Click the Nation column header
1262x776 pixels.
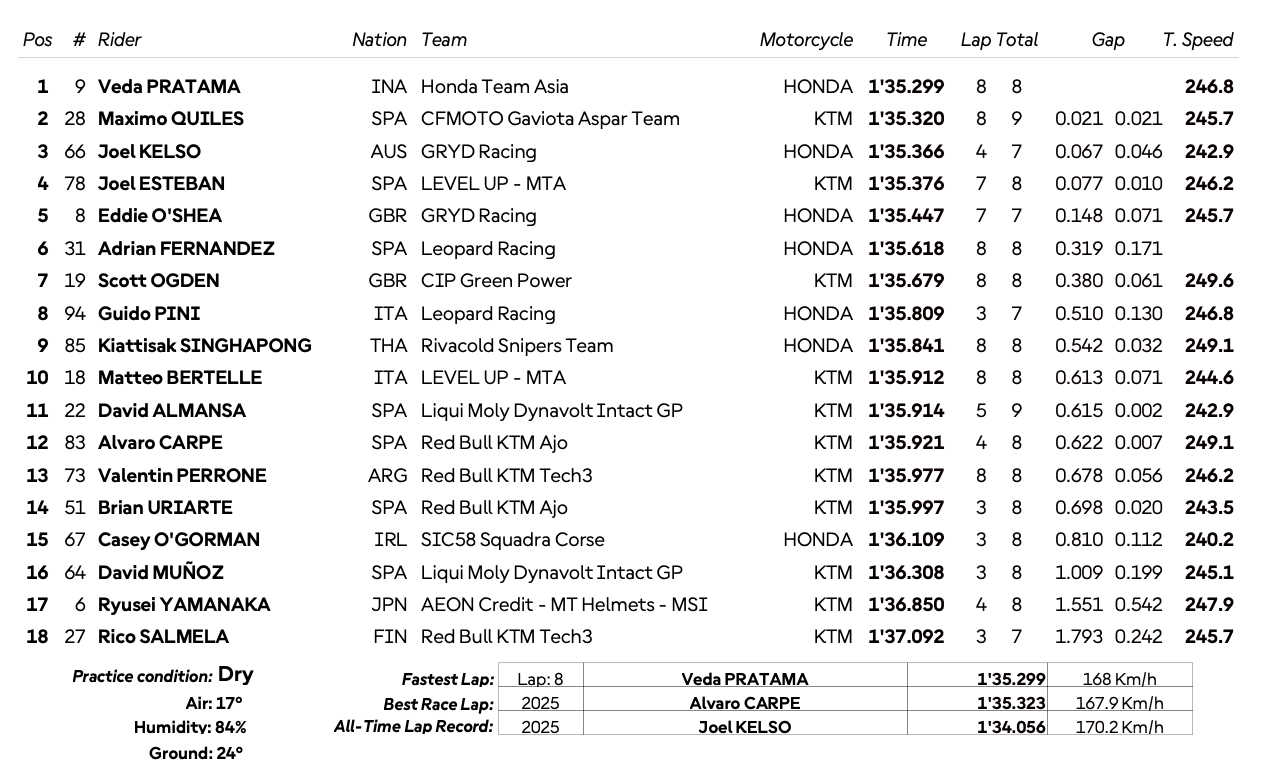pyautogui.click(x=379, y=40)
